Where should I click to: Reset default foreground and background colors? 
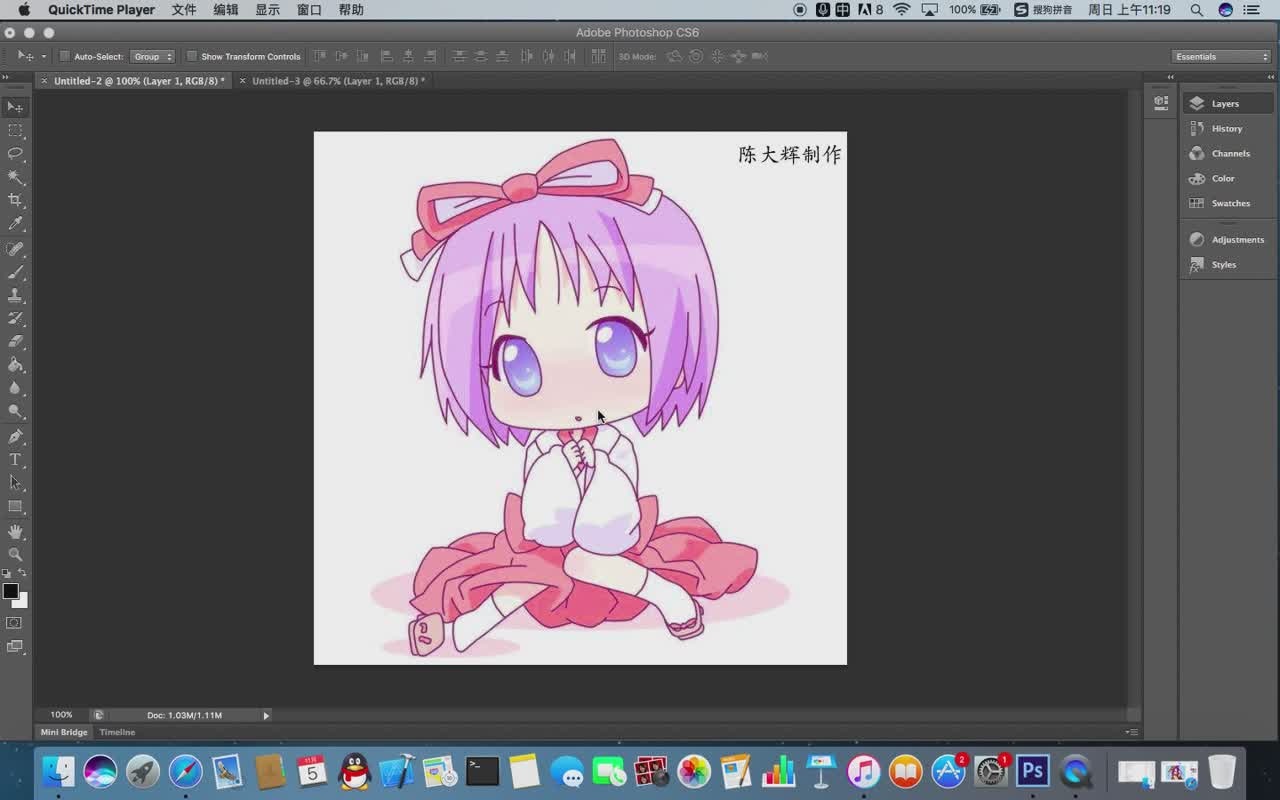[x=6, y=573]
